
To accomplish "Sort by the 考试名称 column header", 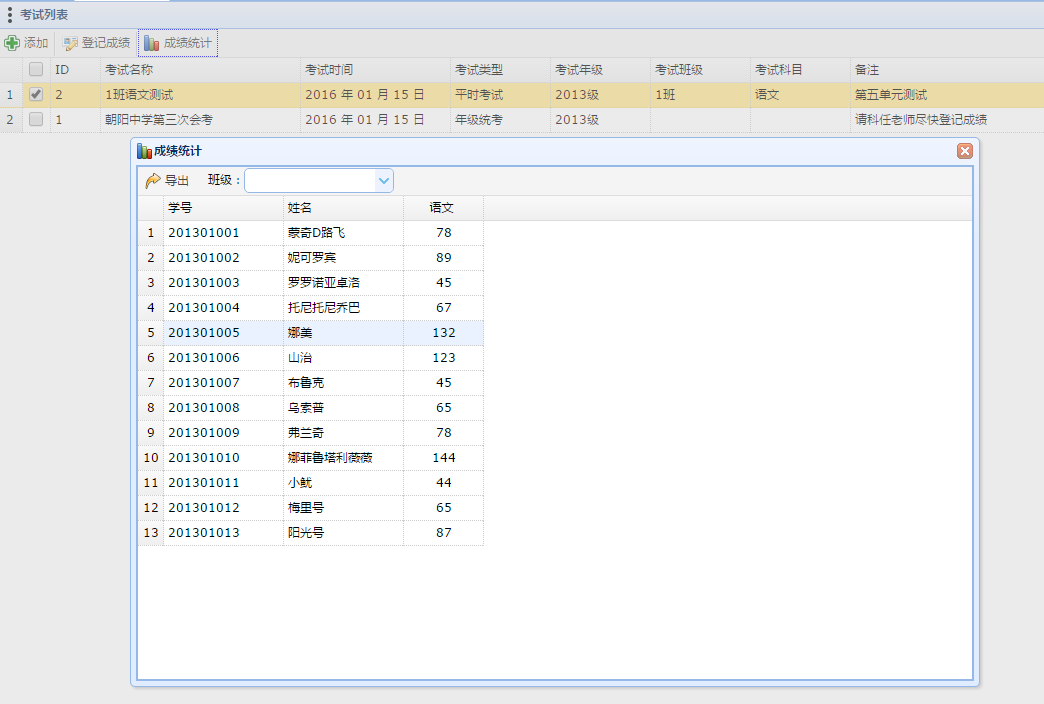I will click(200, 69).
